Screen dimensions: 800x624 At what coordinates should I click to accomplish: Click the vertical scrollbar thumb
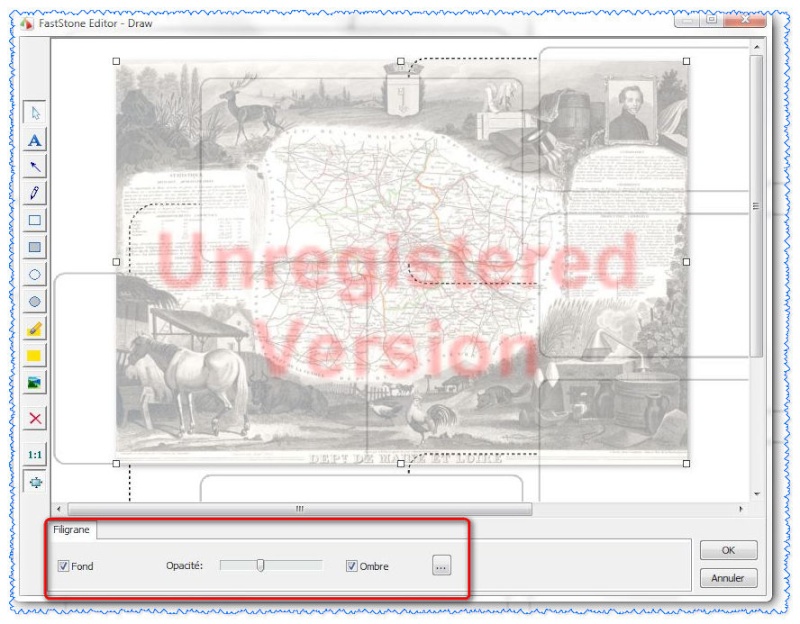pos(756,206)
